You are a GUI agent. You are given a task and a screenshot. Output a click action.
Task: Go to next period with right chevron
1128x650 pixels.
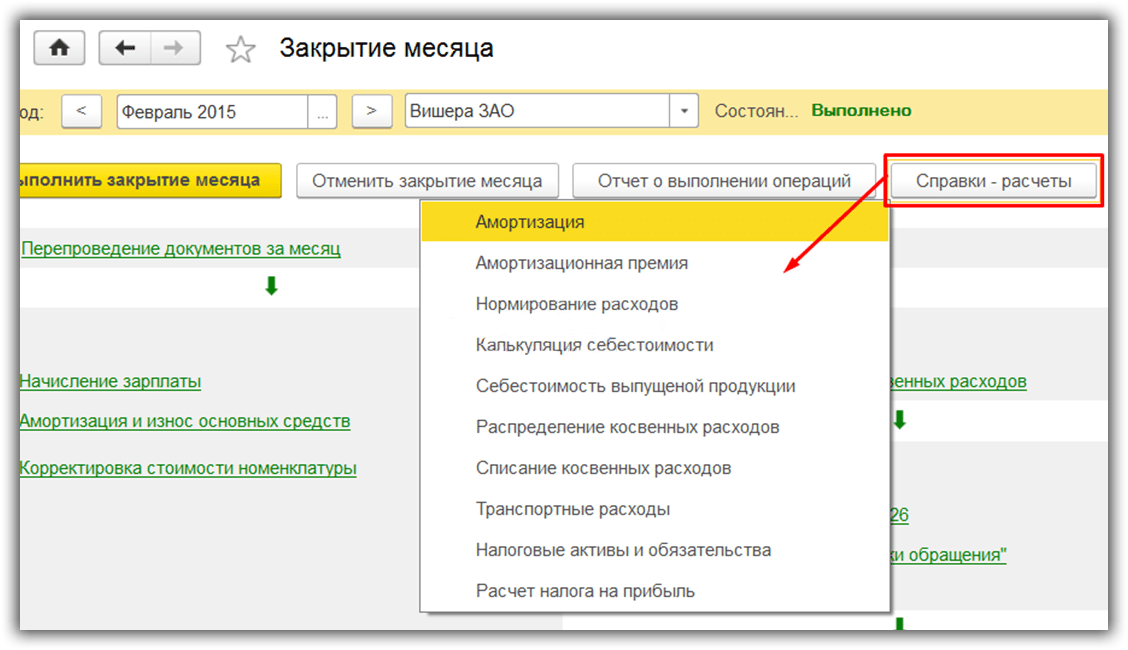click(x=371, y=111)
